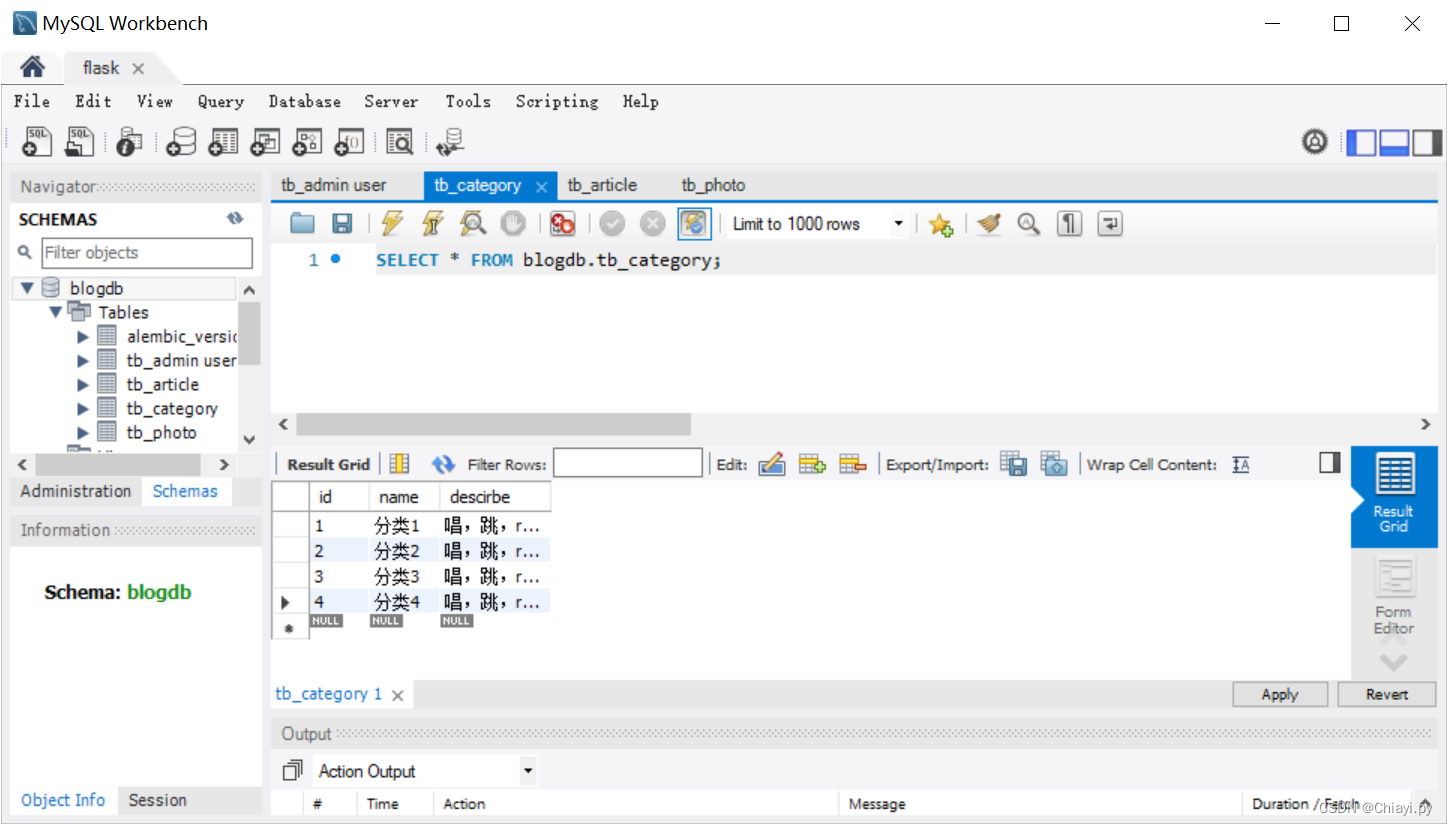
Task: Expand the tb_article table node
Action: coord(83,385)
